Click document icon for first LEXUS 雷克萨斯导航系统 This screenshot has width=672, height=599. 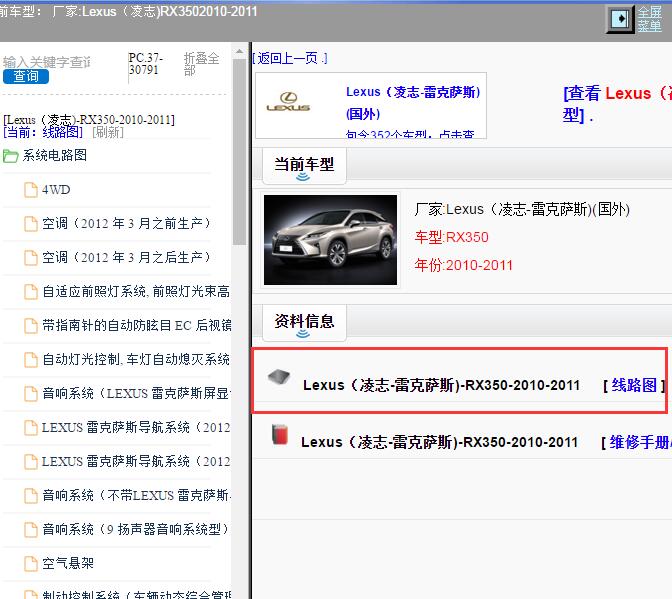tap(30, 428)
